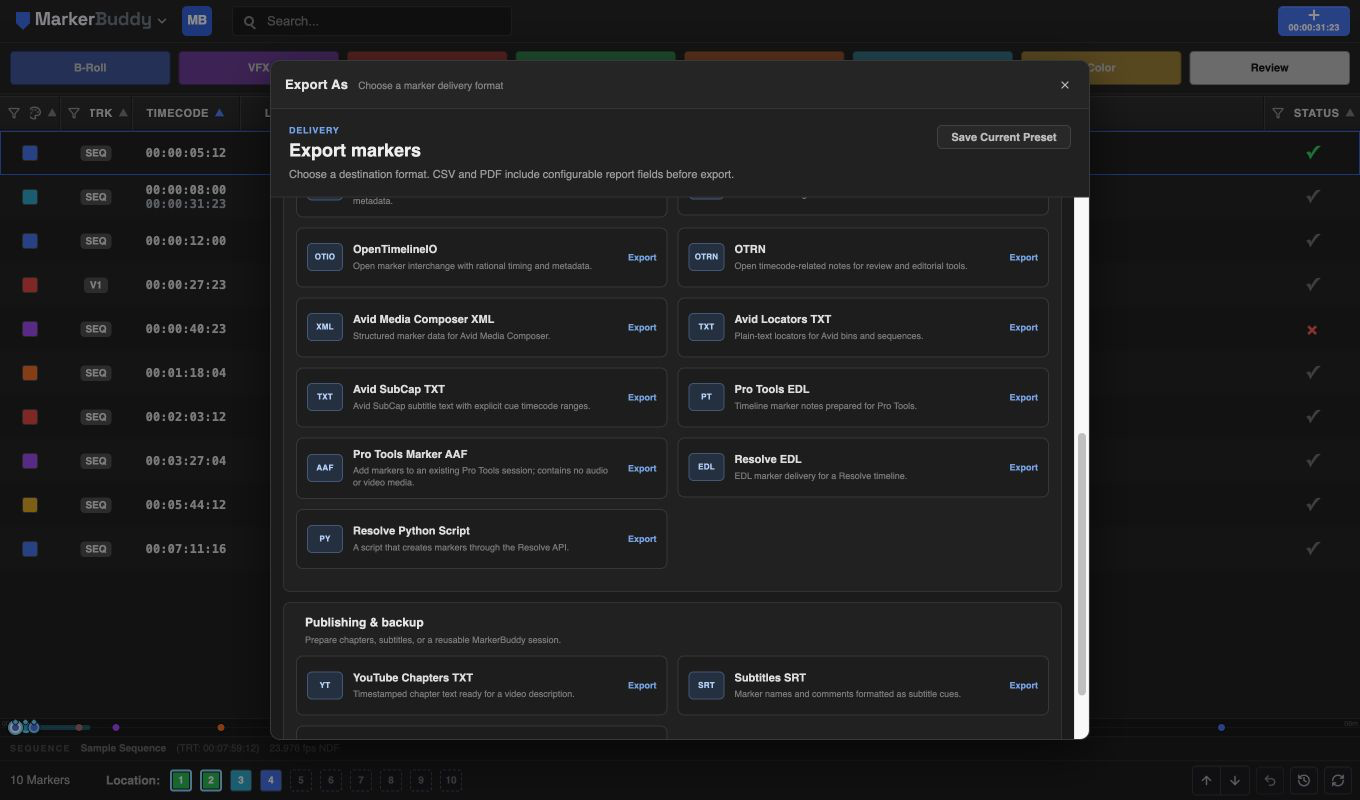Viewport: 1360px width, 800px height.
Task: Toggle status checkmark for 00:02:03:12 row
Action: (1313, 416)
